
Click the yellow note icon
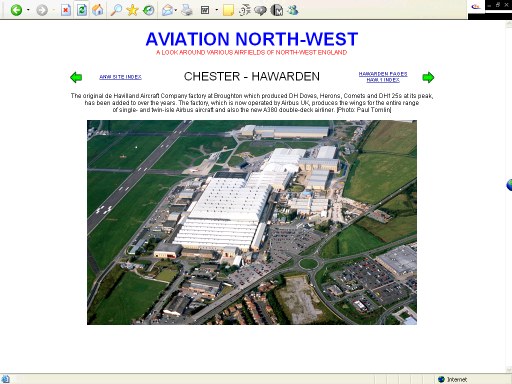228,10
